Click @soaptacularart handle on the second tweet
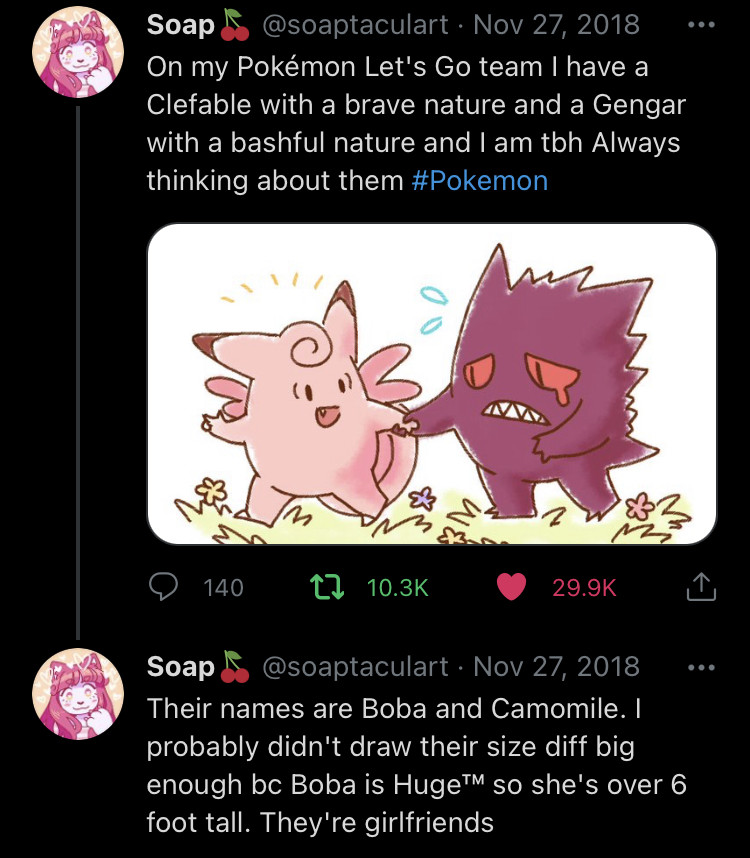The image size is (750, 858). coord(355,667)
